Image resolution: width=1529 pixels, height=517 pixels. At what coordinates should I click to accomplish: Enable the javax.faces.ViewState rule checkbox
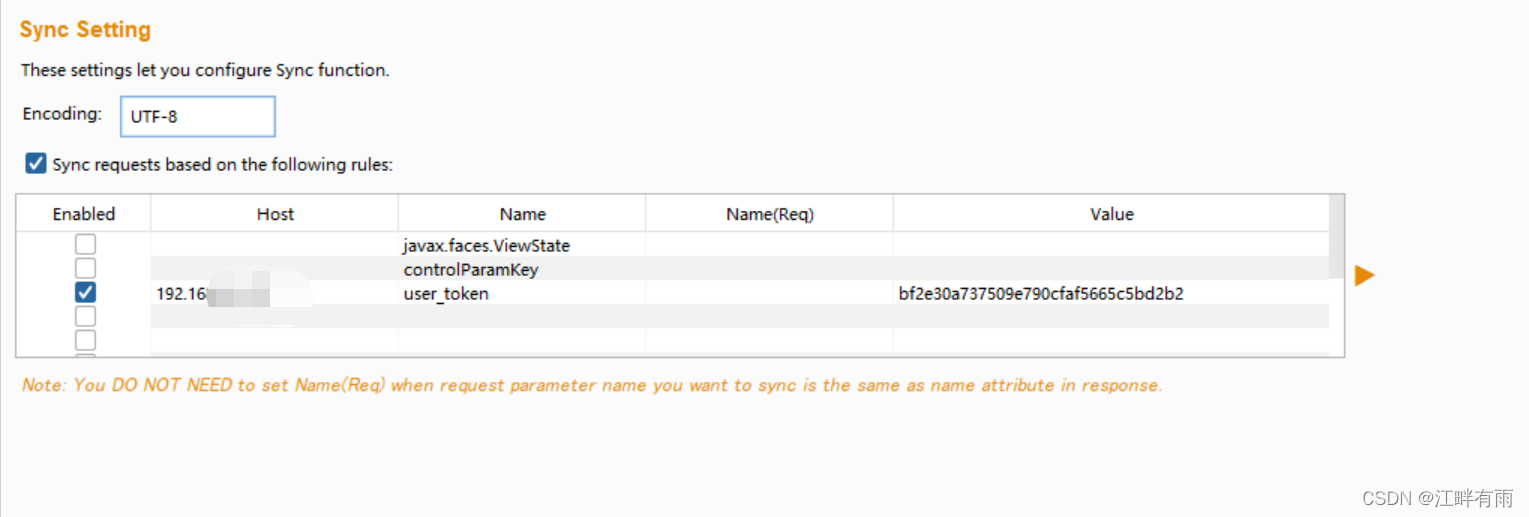pos(86,244)
